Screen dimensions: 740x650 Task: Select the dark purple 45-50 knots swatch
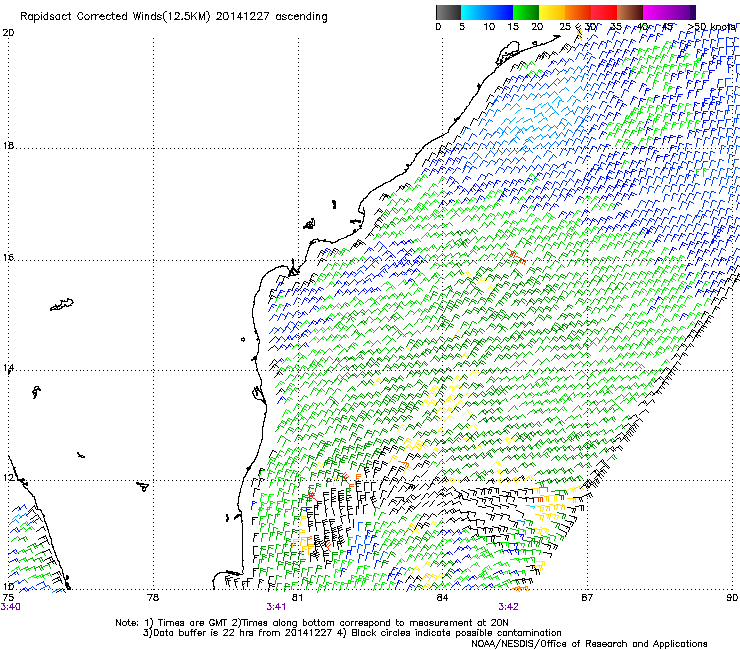[x=682, y=12]
